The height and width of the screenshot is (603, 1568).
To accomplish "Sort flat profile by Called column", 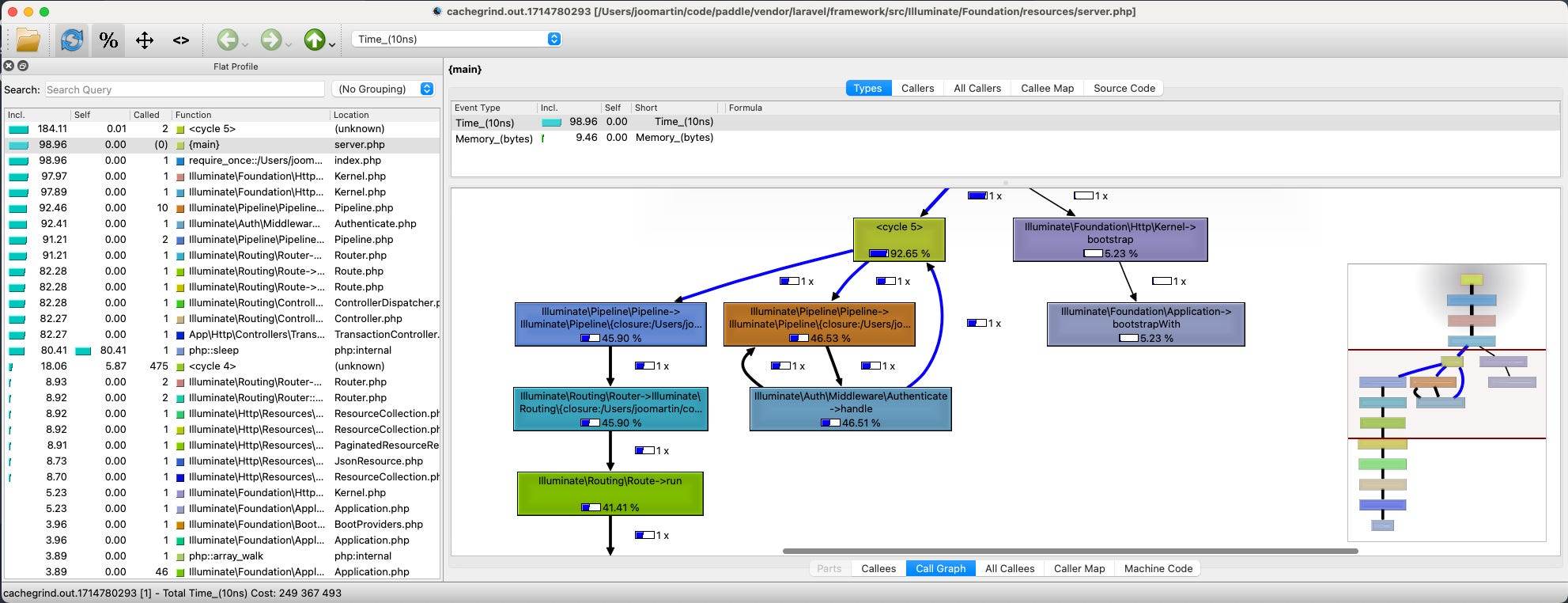I will (x=150, y=115).
